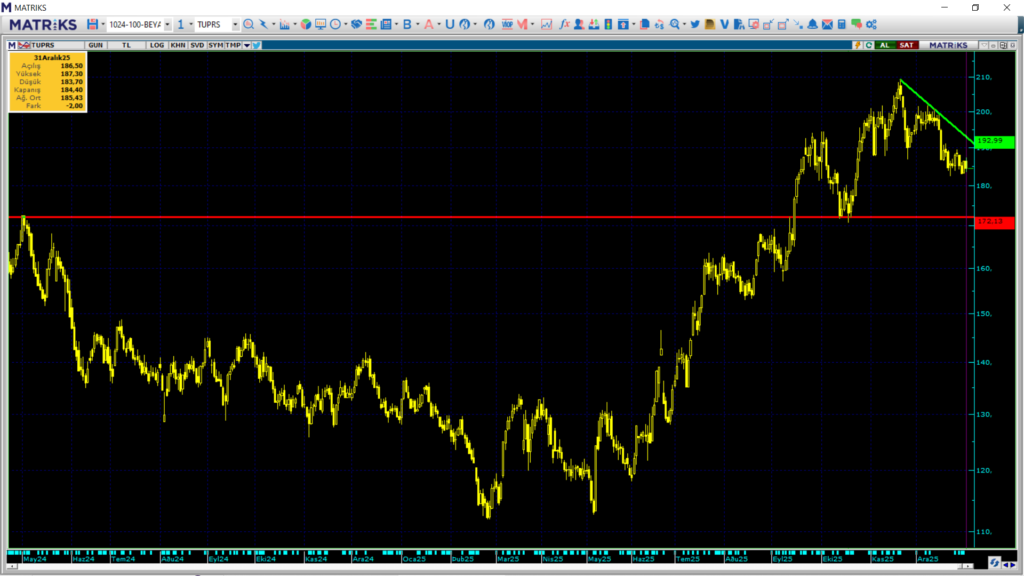The width and height of the screenshot is (1024, 576).
Task: Expand the 1024-100-BEYAZ template dropdown
Action: point(167,25)
